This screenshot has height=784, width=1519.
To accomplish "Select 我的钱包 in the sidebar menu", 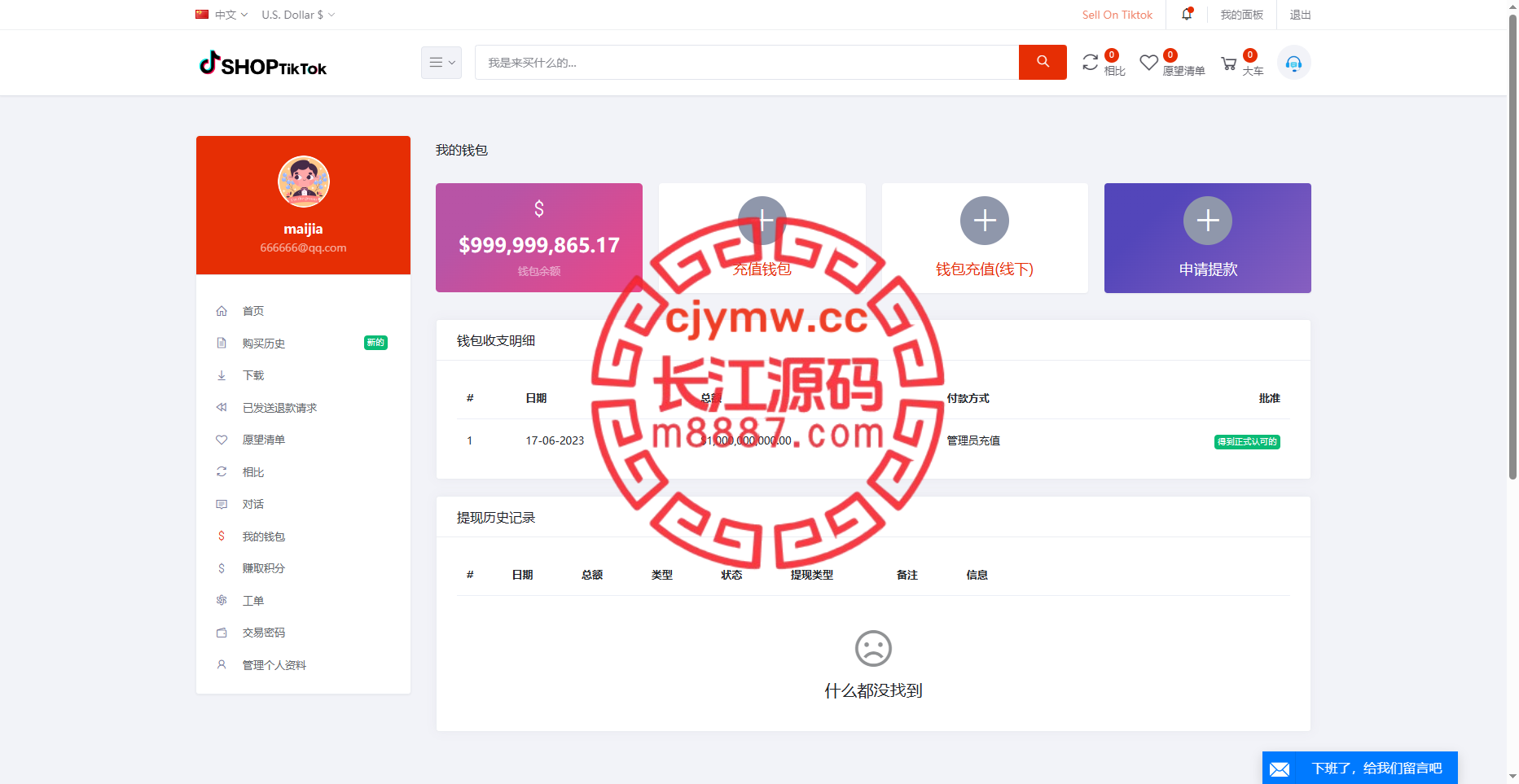I will 264,537.
